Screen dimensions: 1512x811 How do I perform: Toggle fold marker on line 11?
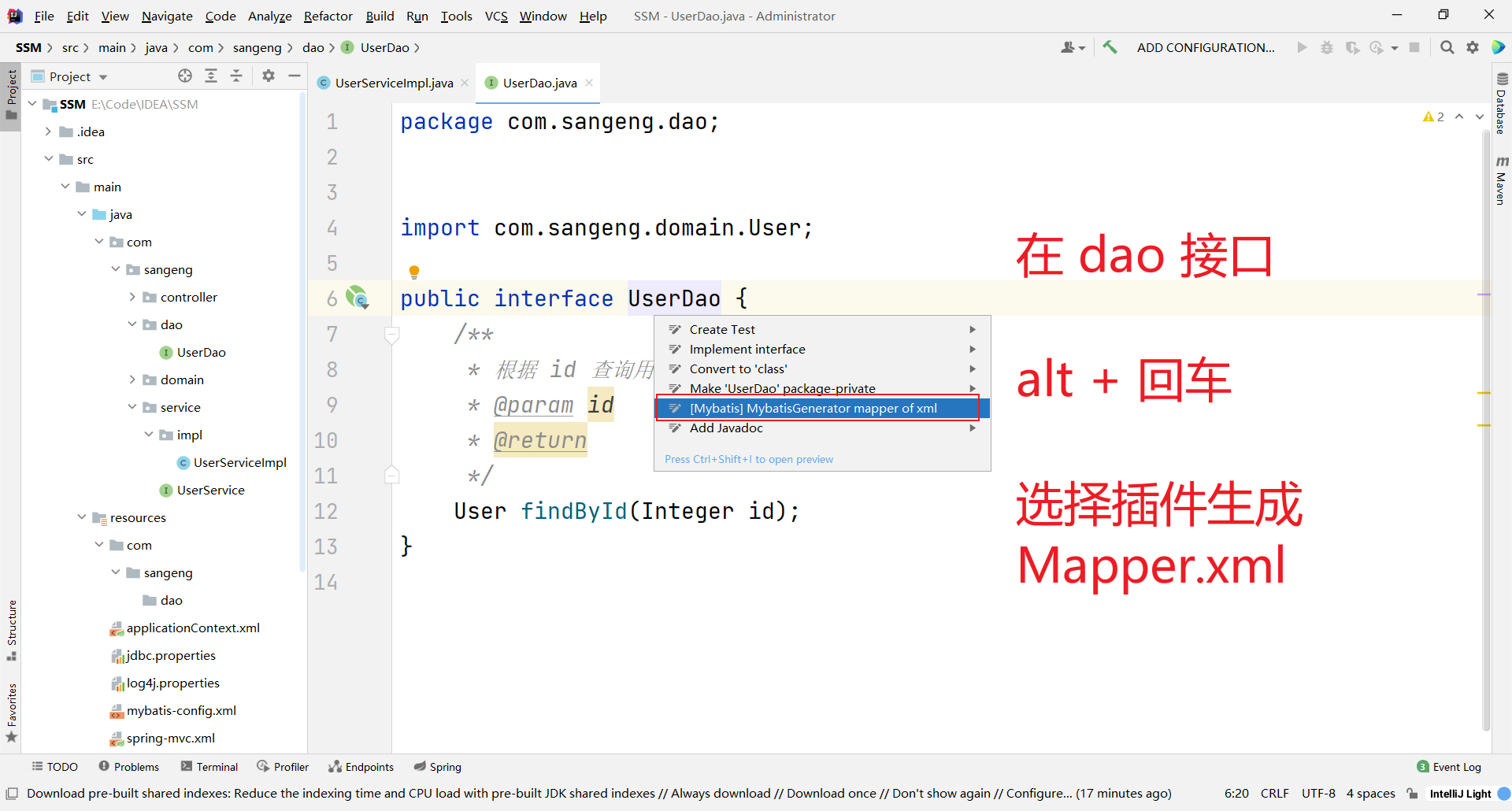391,475
